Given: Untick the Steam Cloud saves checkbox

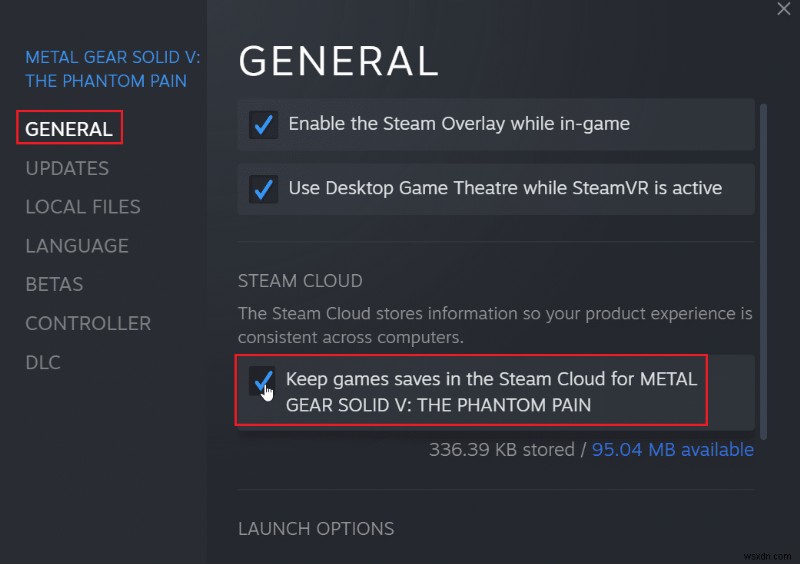Looking at the screenshot, I should tap(262, 381).
